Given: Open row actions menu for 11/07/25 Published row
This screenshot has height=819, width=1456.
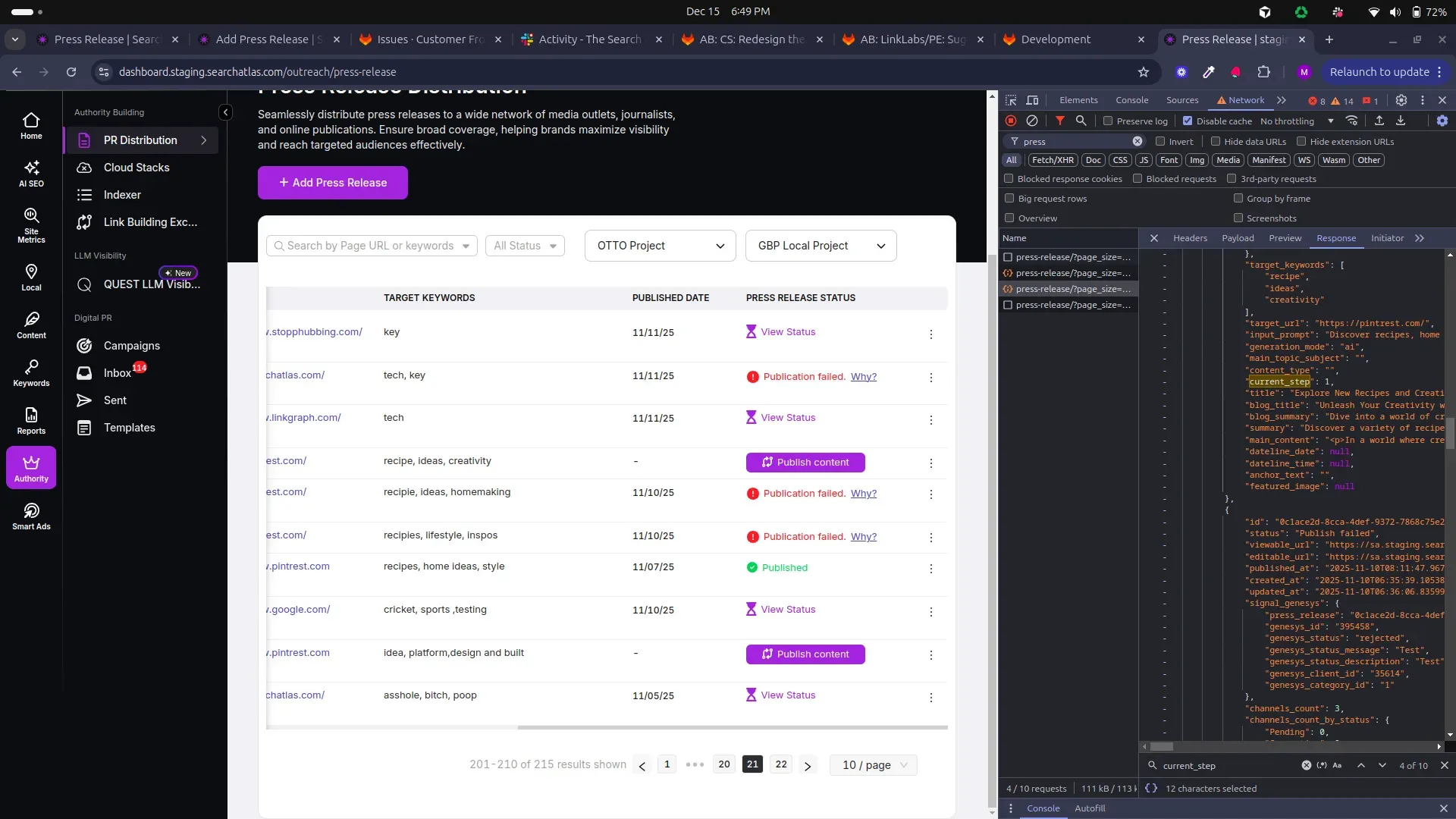Looking at the screenshot, I should 931,569.
